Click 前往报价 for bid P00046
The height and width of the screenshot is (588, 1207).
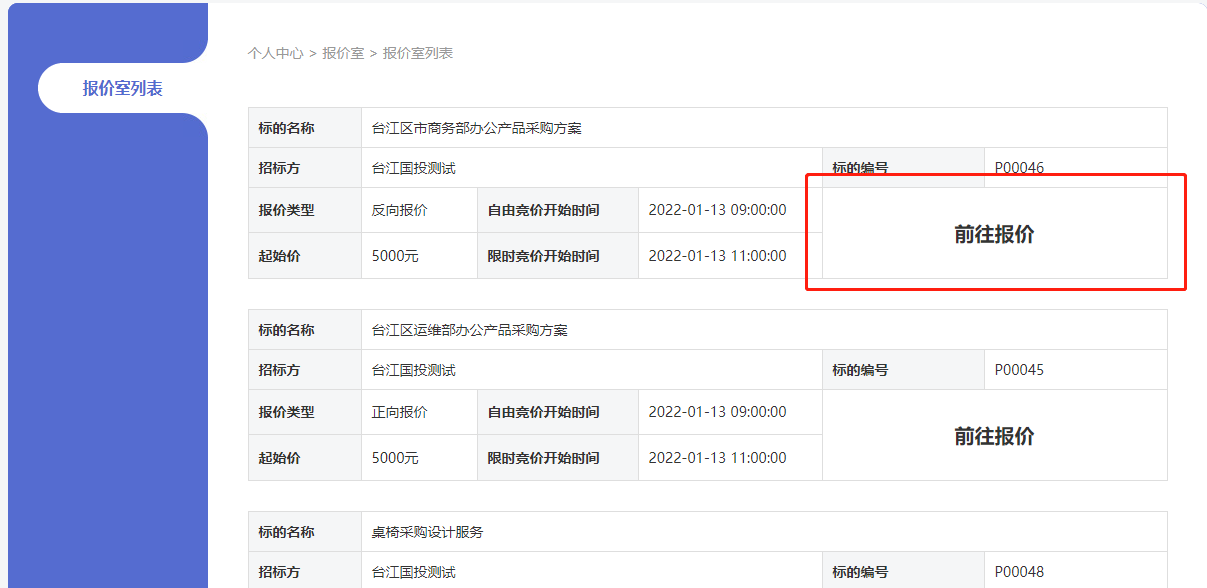point(994,234)
